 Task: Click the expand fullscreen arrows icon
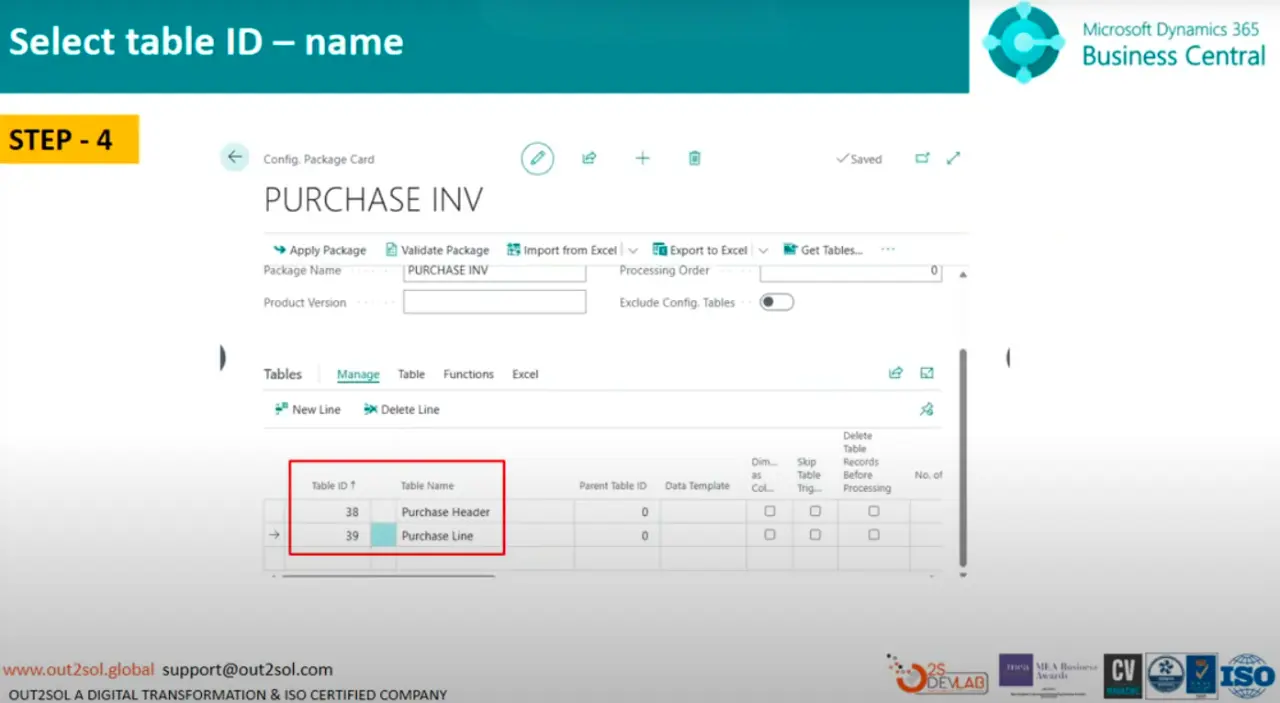click(x=953, y=158)
